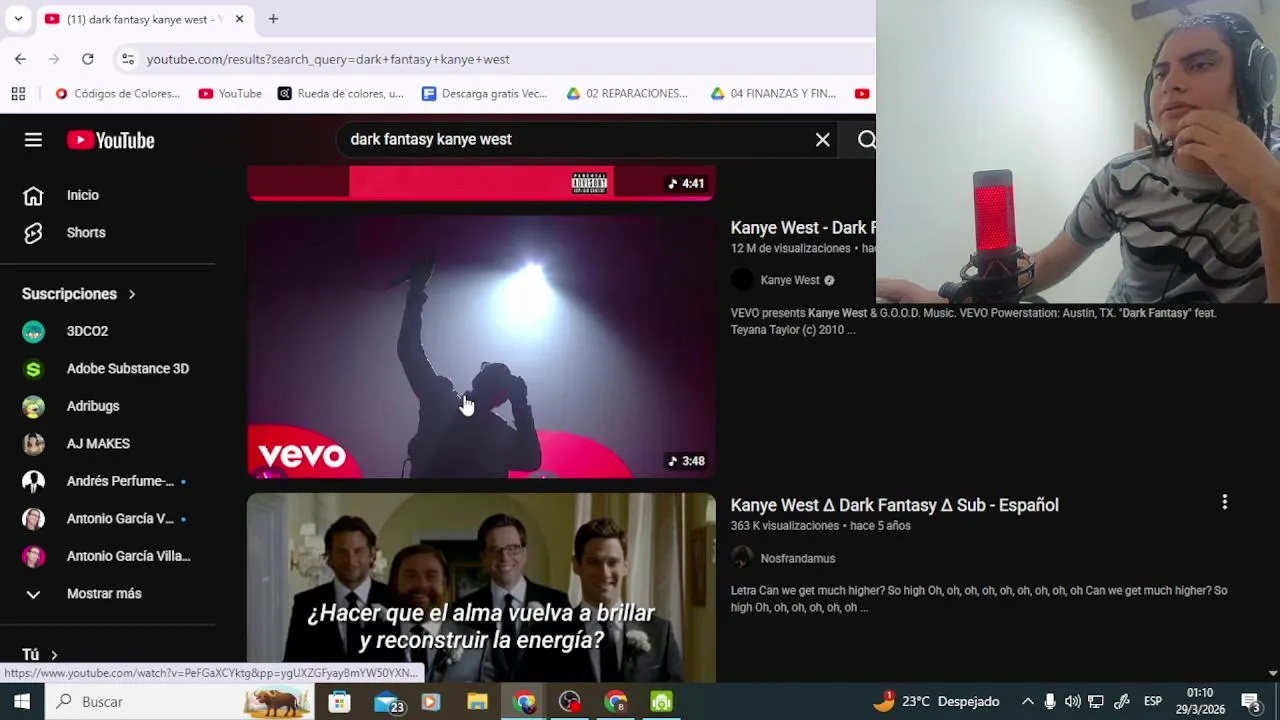This screenshot has width=1280, height=720.
Task: Click the search magnifier button
Action: coord(866,140)
